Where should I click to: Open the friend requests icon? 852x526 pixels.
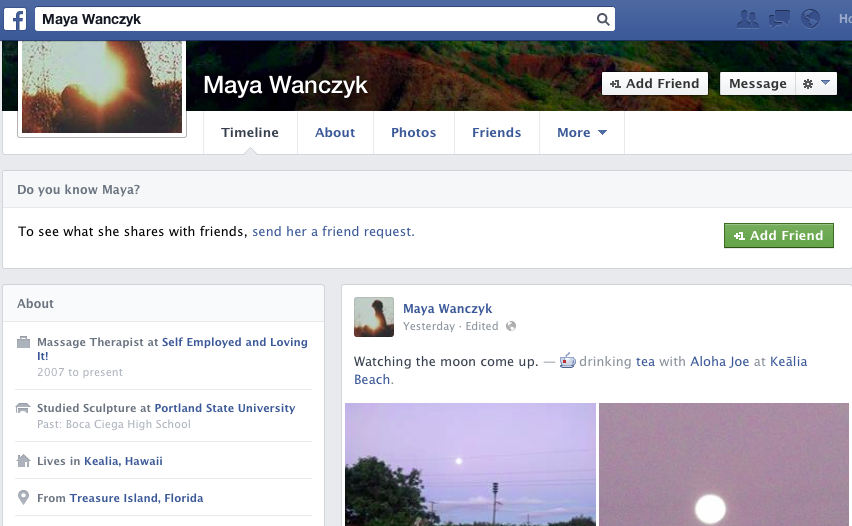(x=747, y=19)
